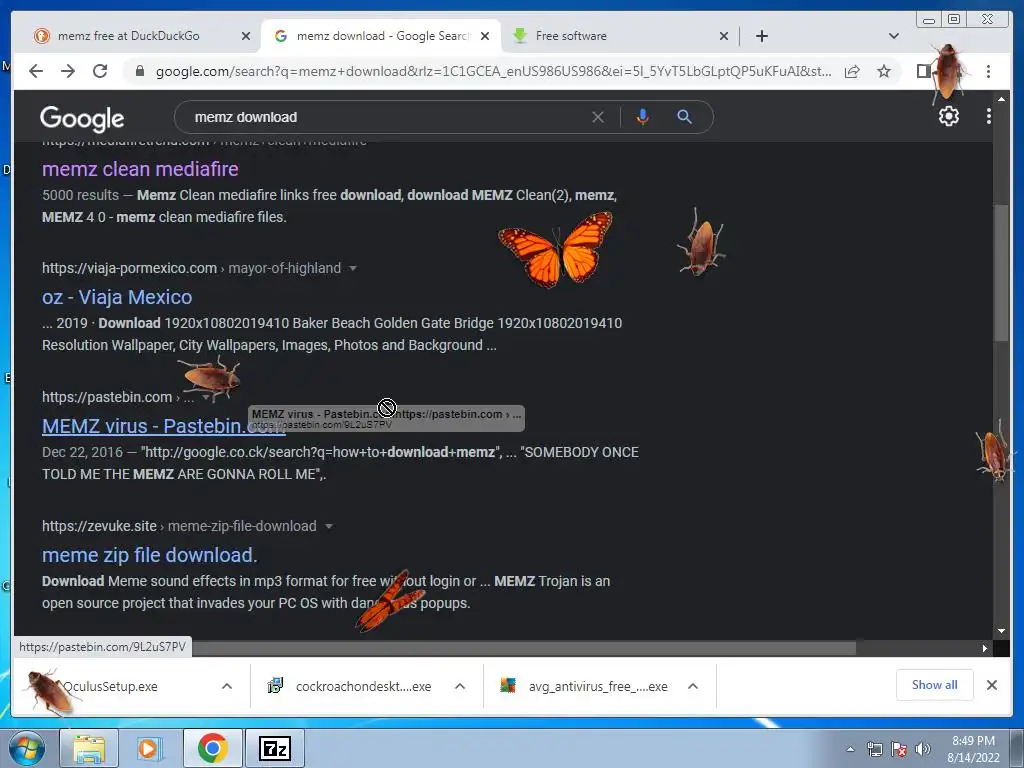Launch Windows Media Player from taskbar

[x=150, y=748]
